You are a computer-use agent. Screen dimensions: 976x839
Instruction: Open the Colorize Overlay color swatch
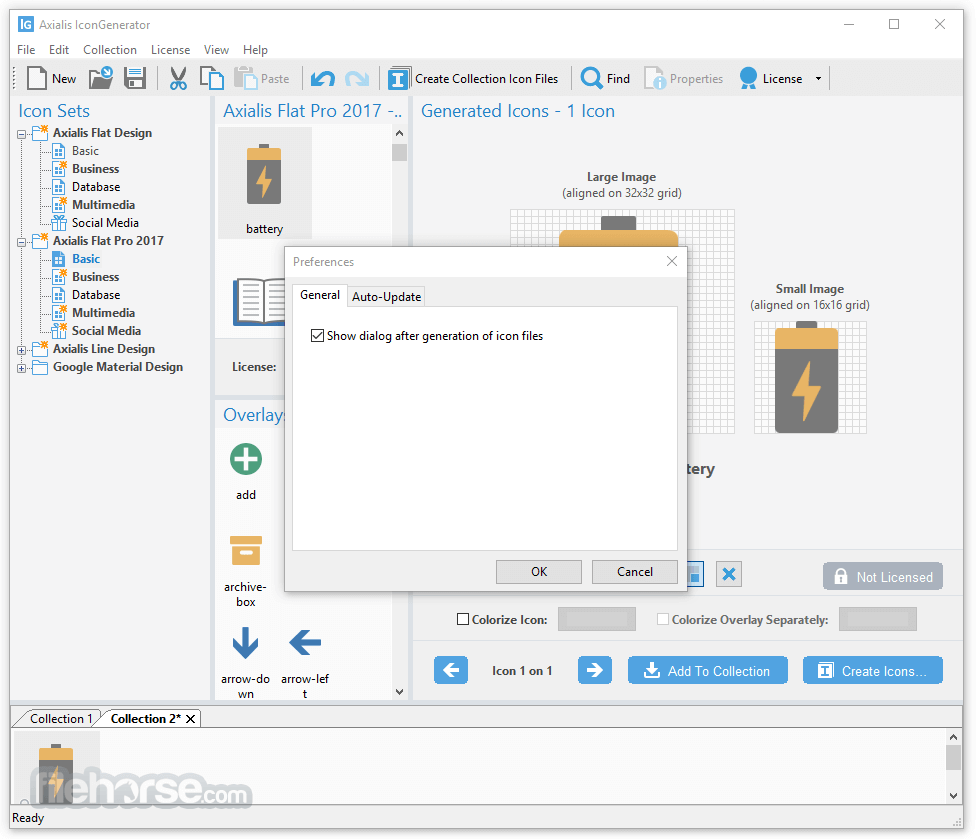pyautogui.click(x=878, y=619)
